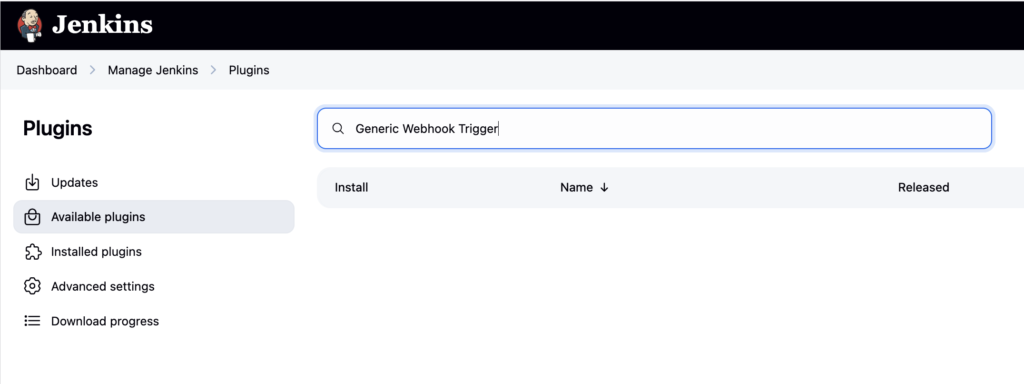
Task: Open Manage Jenkins breadcrumb link
Action: coord(153,70)
